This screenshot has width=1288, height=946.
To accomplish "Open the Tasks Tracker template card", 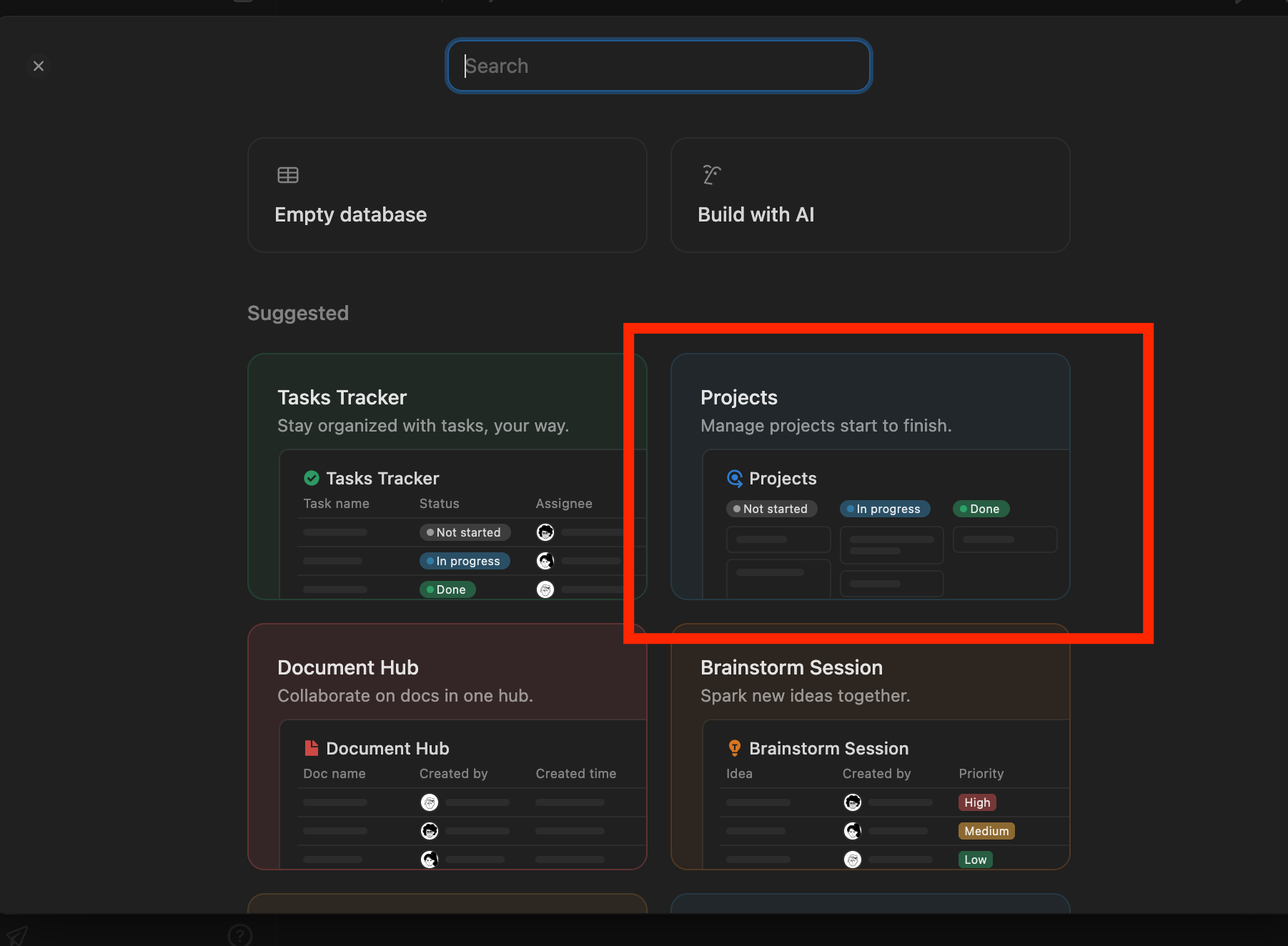I will tap(447, 411).
